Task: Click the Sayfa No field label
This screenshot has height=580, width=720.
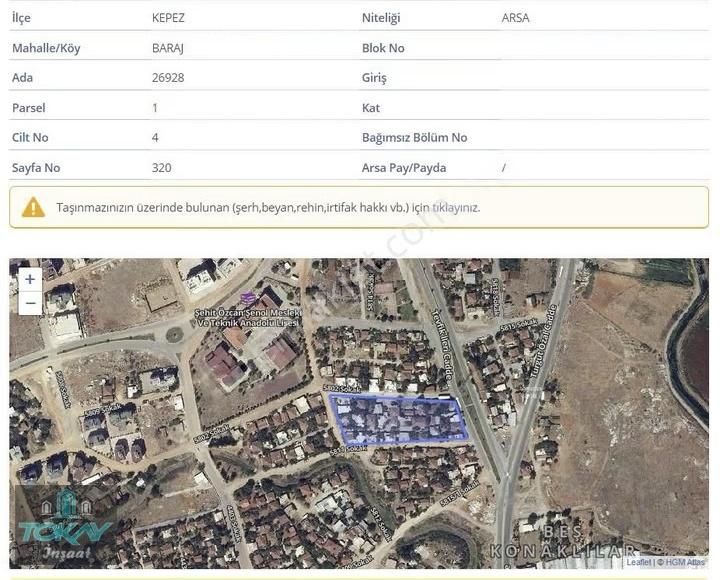Action: 36,168
